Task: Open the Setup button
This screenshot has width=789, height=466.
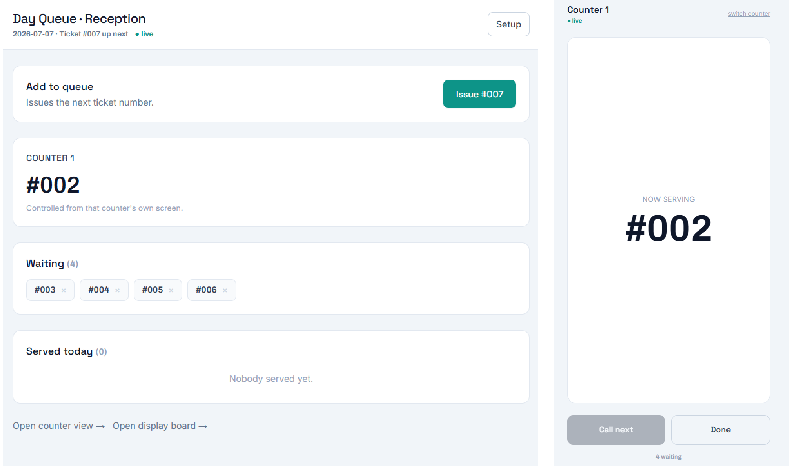Action: click(508, 24)
